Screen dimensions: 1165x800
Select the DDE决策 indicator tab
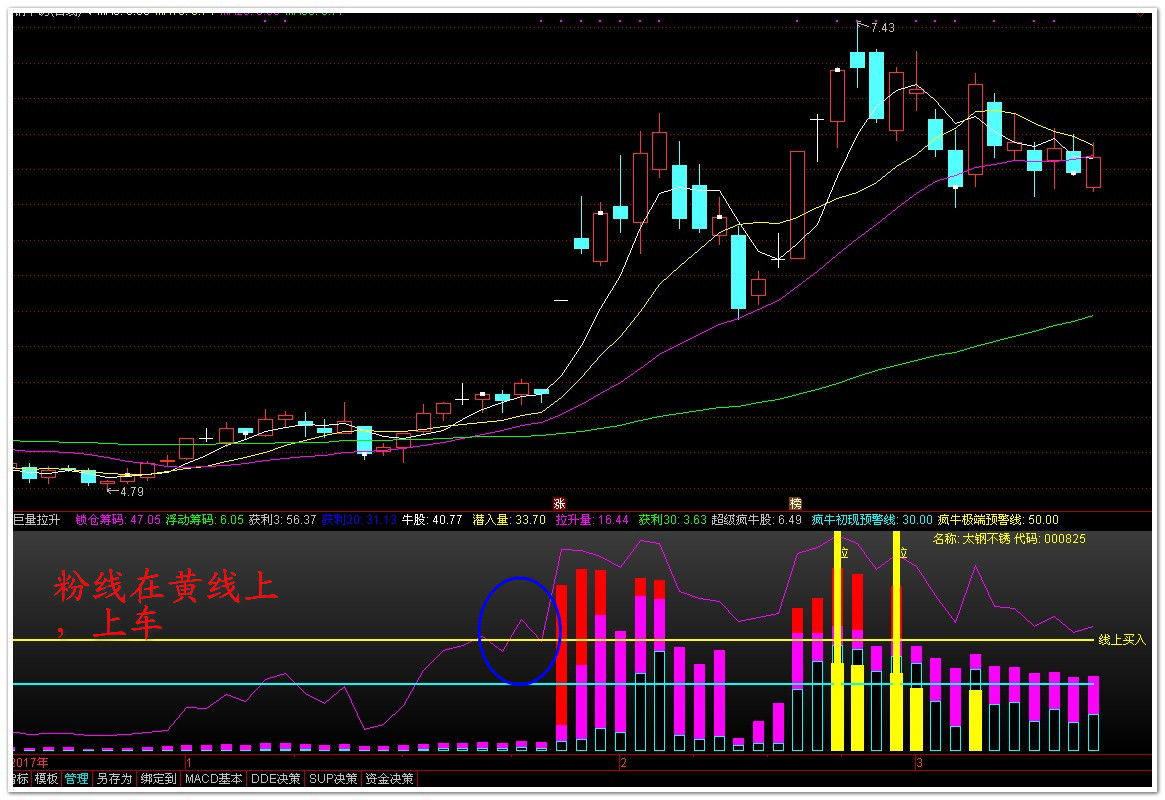click(x=276, y=778)
